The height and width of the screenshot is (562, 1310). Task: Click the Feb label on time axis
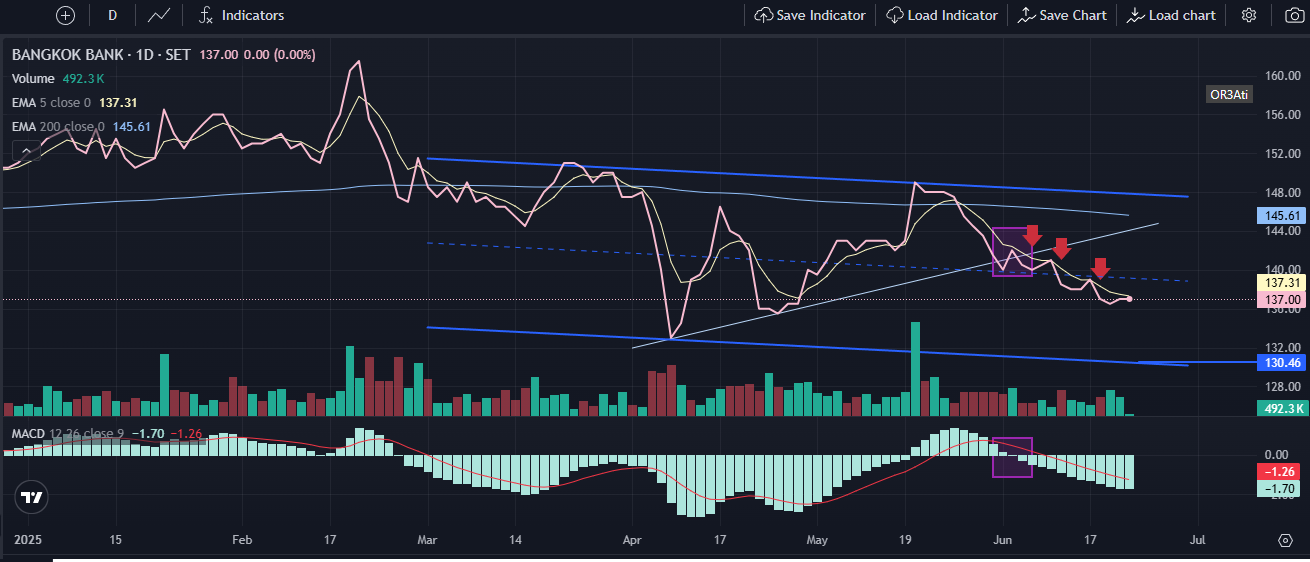click(244, 539)
